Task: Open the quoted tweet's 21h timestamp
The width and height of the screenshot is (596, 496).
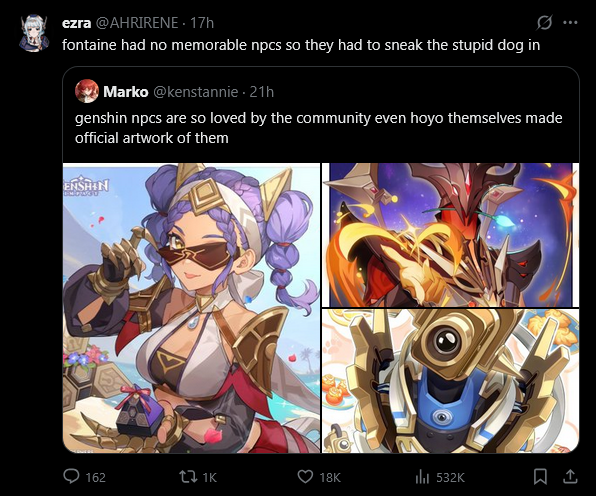Action: (x=262, y=92)
